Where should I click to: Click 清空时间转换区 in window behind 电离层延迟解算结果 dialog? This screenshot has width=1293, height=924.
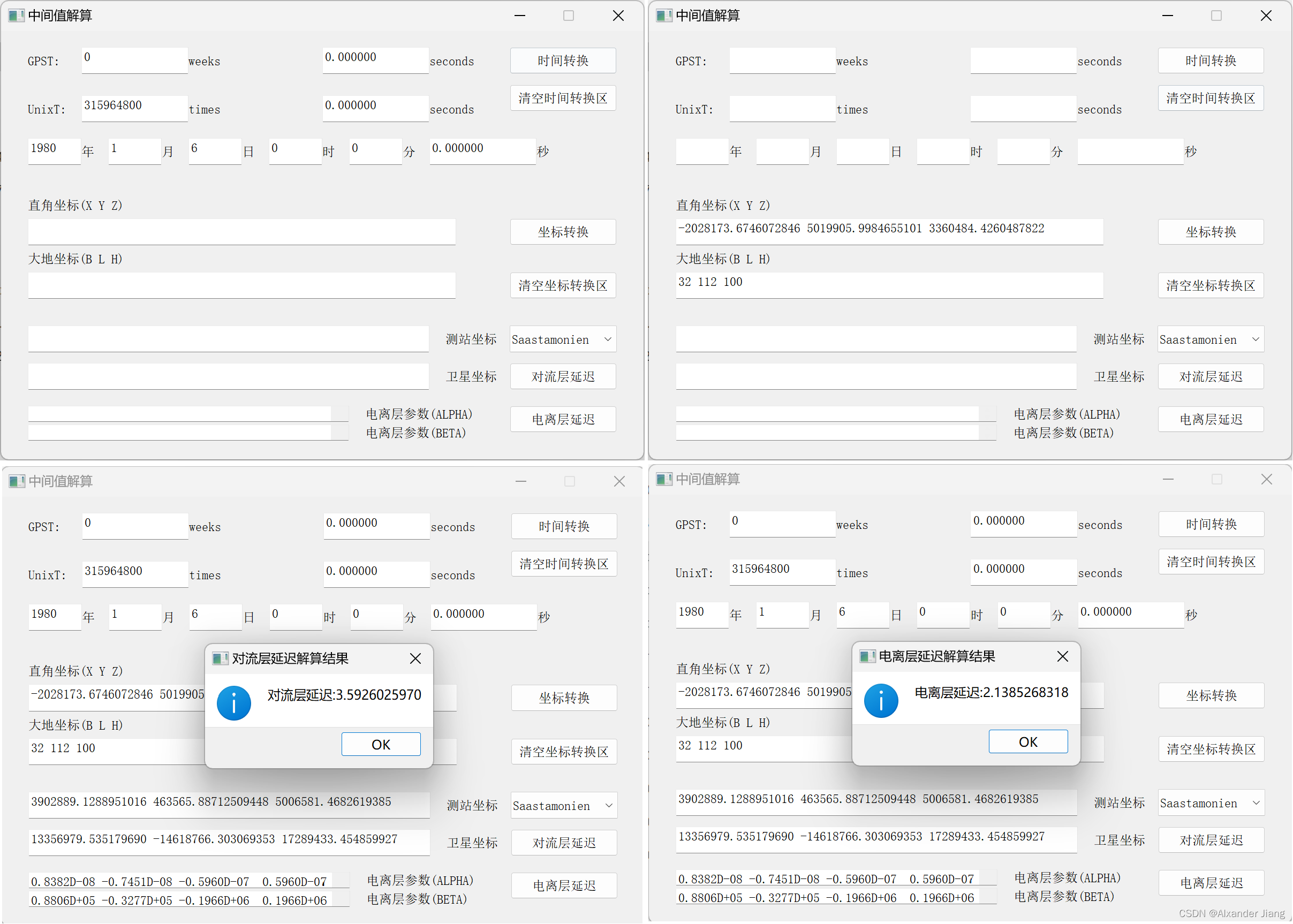(x=1212, y=562)
